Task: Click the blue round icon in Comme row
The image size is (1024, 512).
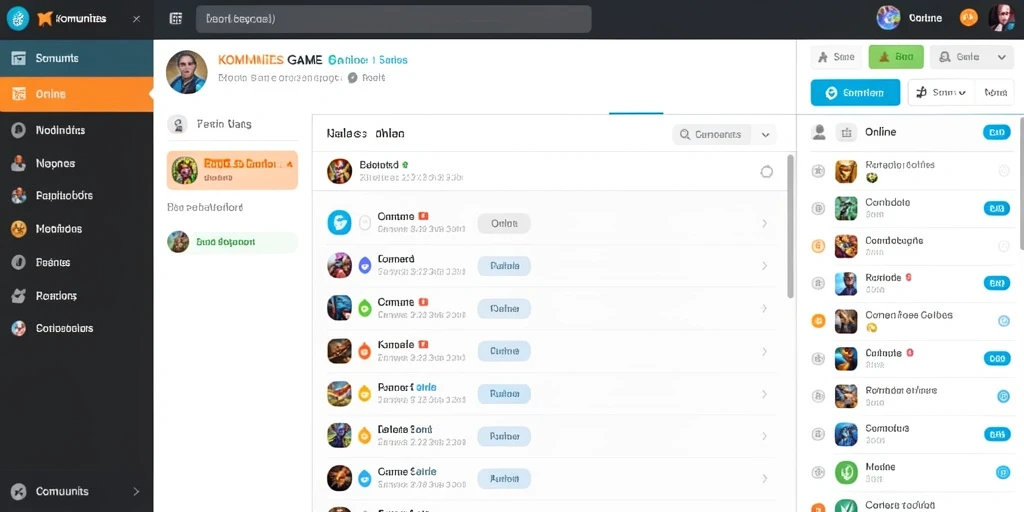Action: pyautogui.click(x=340, y=223)
